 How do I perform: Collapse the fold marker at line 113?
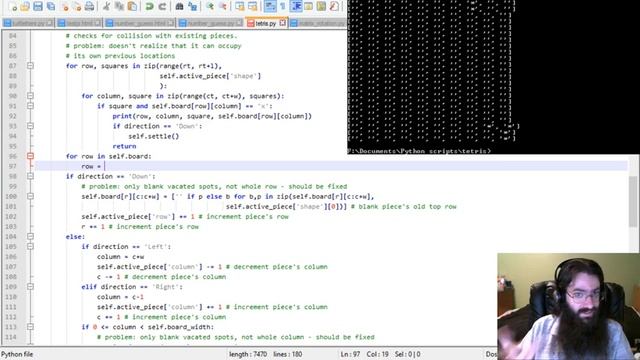click(30, 327)
